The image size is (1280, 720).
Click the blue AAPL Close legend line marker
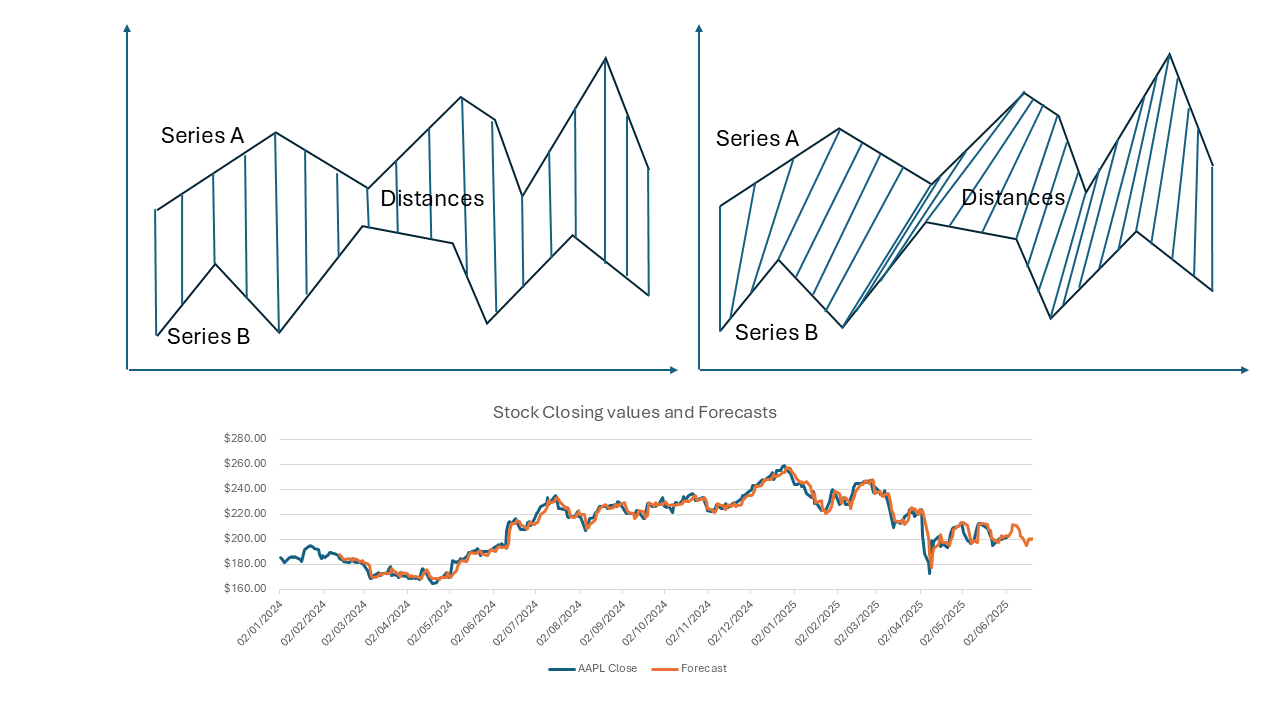pyautogui.click(x=561, y=668)
